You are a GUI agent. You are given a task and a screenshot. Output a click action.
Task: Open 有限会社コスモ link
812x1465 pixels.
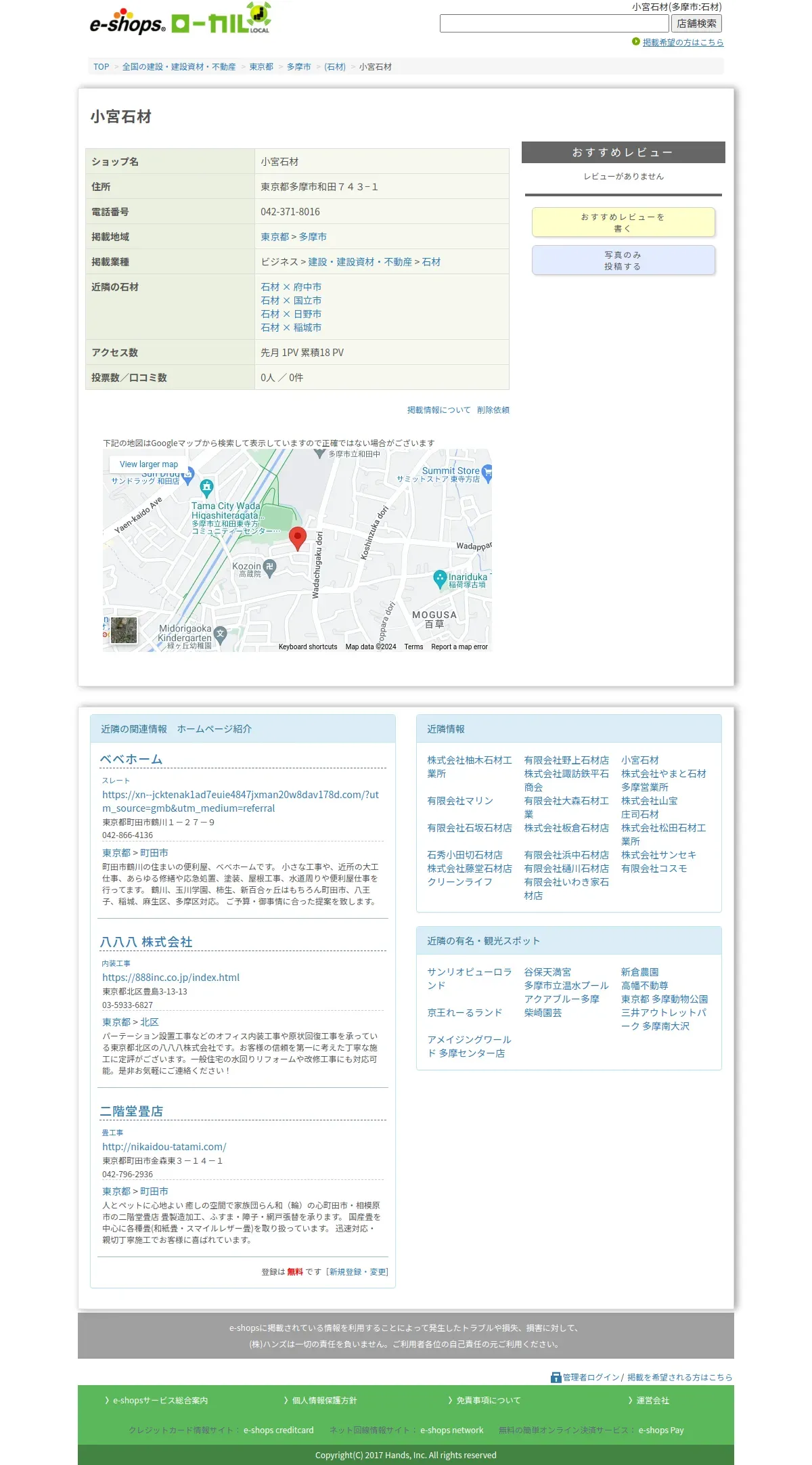[654, 869]
